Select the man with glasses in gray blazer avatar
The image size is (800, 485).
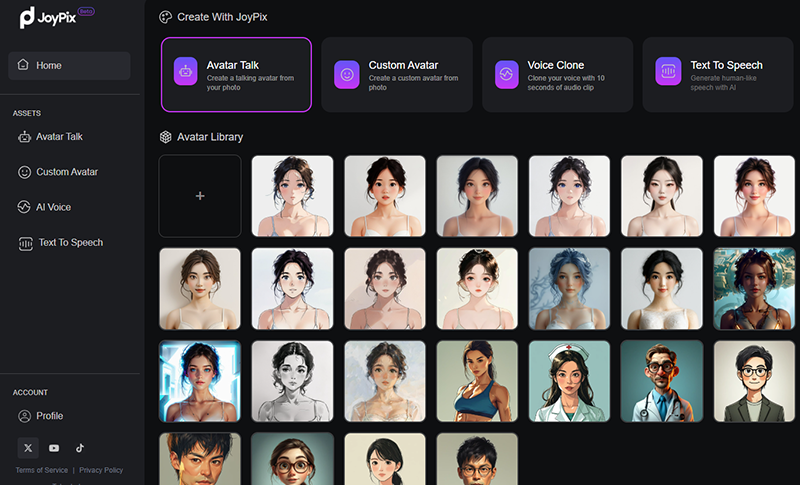tap(754, 381)
